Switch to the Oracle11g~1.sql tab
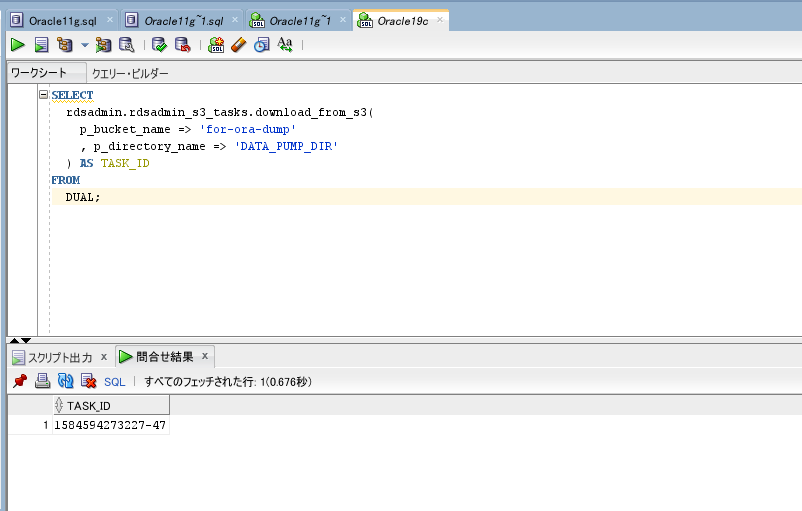 [x=184, y=21]
